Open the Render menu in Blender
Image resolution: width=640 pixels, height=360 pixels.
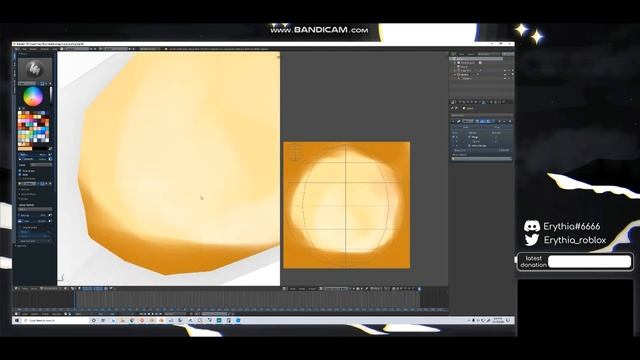click(33, 49)
